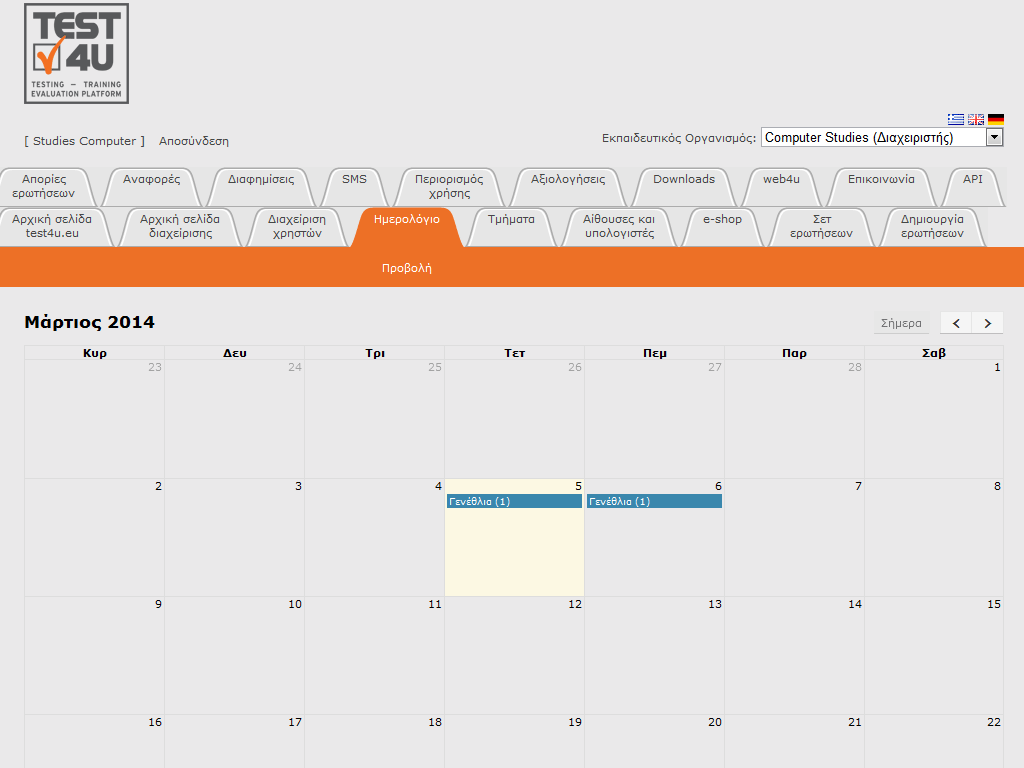The width and height of the screenshot is (1024, 768).
Task: Select day 11 in the calendar
Action: click(375, 656)
